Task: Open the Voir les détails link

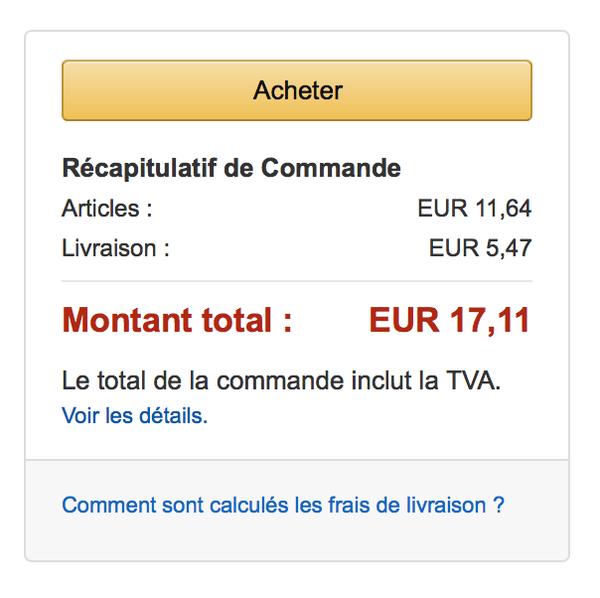Action: tap(134, 416)
